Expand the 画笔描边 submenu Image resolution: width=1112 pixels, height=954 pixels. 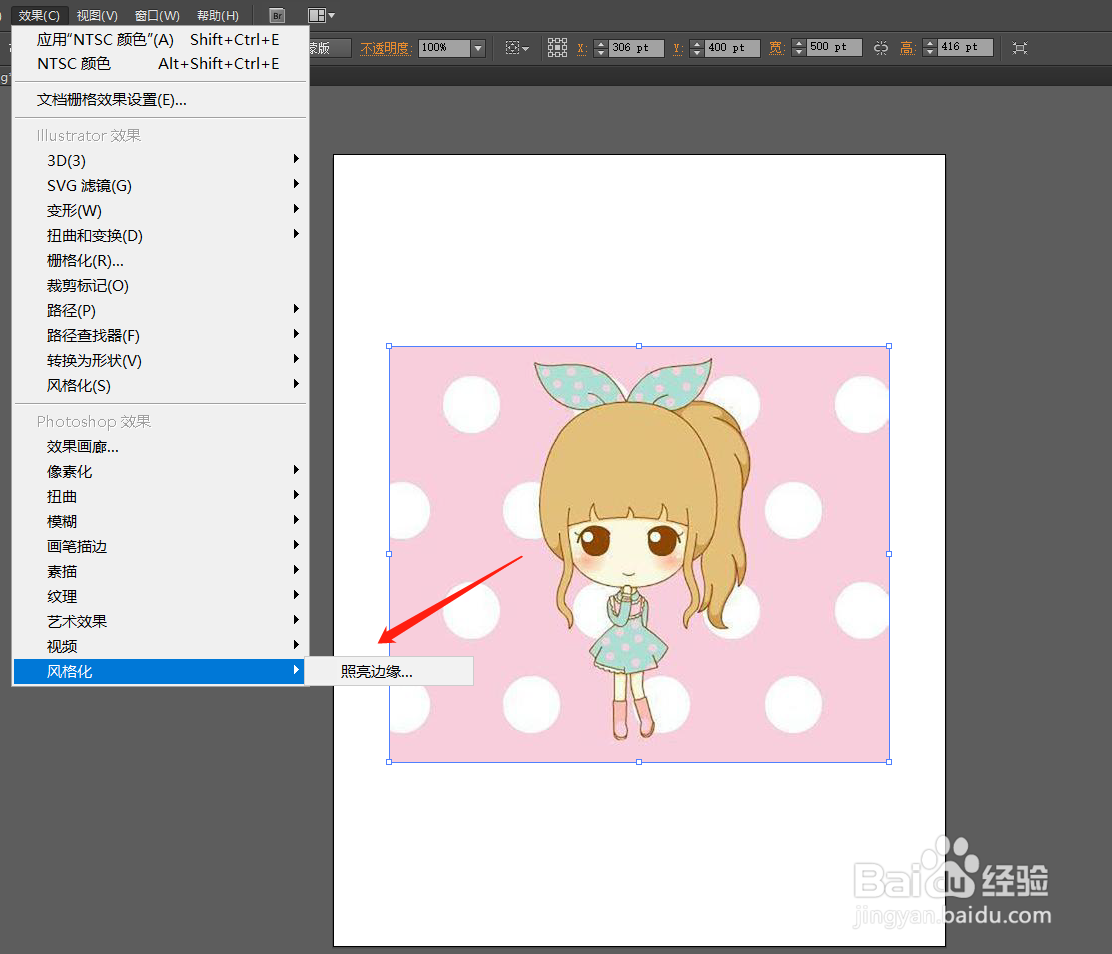(160, 546)
